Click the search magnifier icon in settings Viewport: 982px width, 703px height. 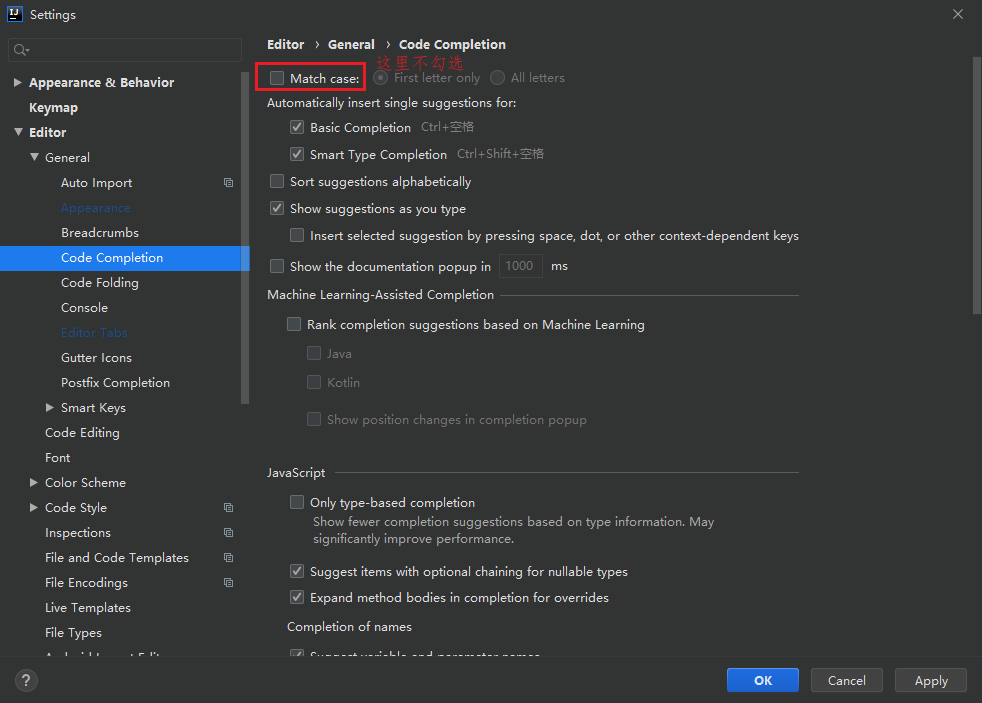[x=20, y=50]
